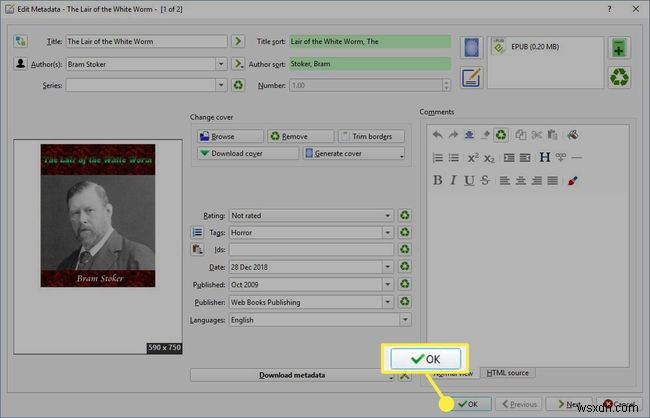Toggle italic in comments editor
650x418 pixels.
pos(453,180)
